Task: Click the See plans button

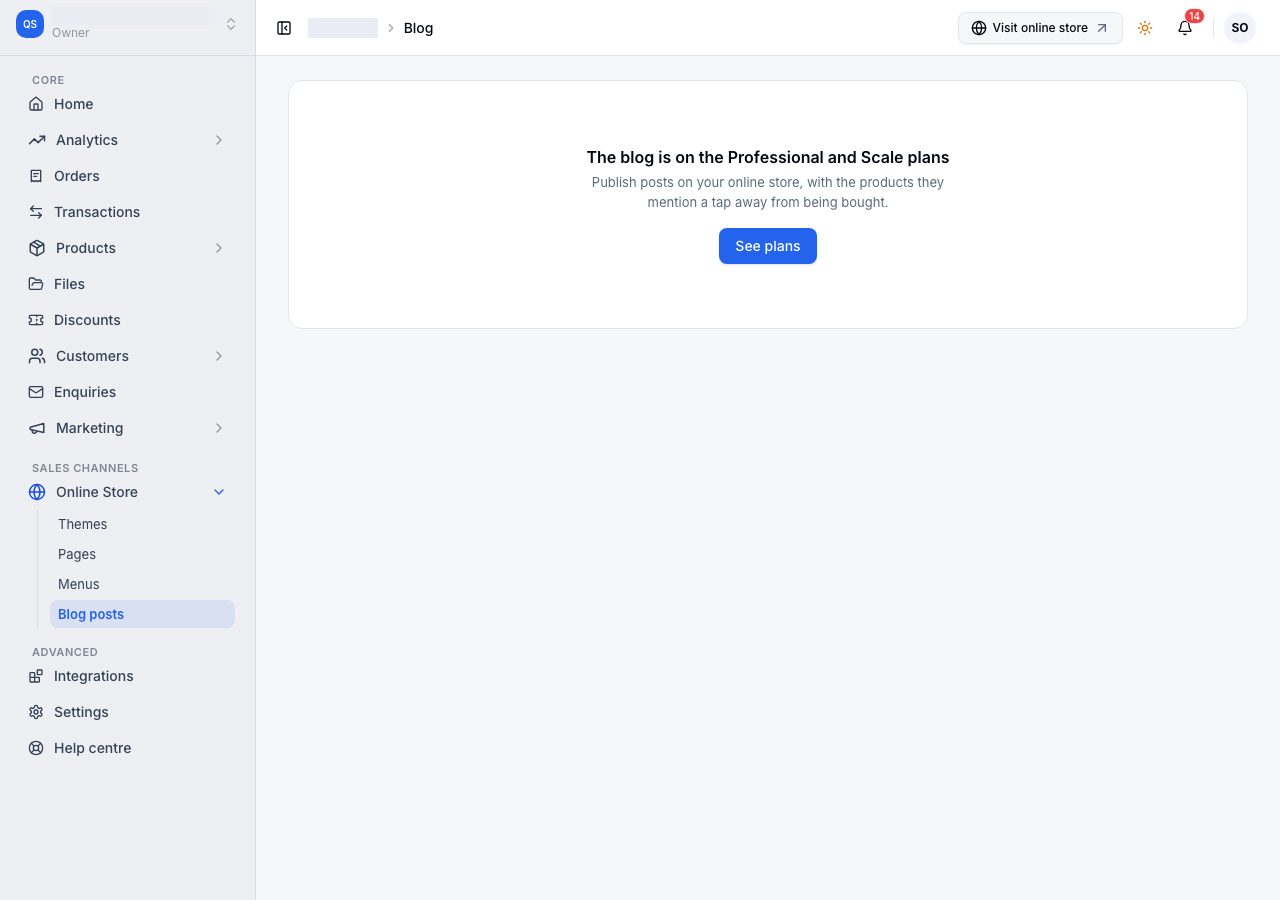Action: point(768,246)
